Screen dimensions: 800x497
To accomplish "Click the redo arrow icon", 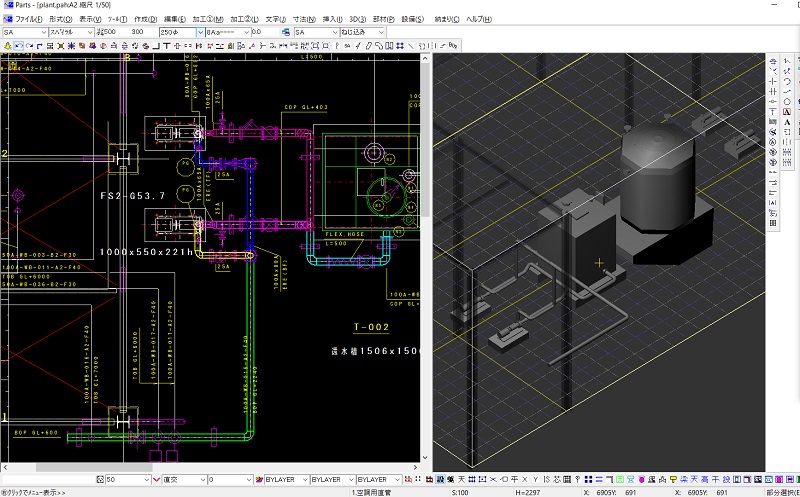I will point(29,46).
